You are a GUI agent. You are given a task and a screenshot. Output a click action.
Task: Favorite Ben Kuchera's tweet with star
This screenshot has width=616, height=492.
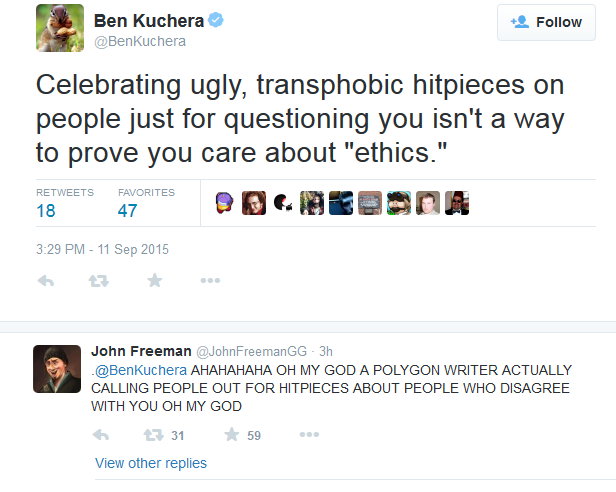[154, 281]
